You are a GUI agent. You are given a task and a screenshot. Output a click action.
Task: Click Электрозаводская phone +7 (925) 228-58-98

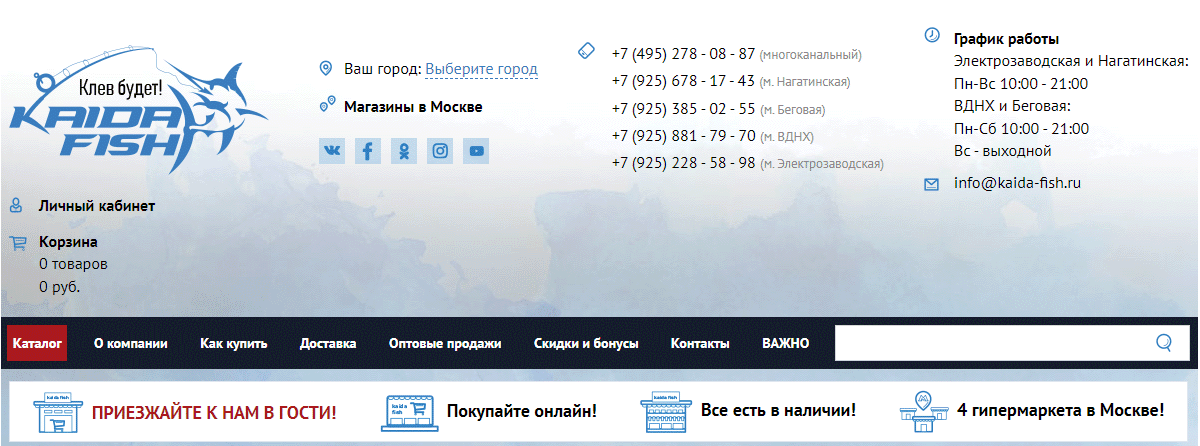684,163
